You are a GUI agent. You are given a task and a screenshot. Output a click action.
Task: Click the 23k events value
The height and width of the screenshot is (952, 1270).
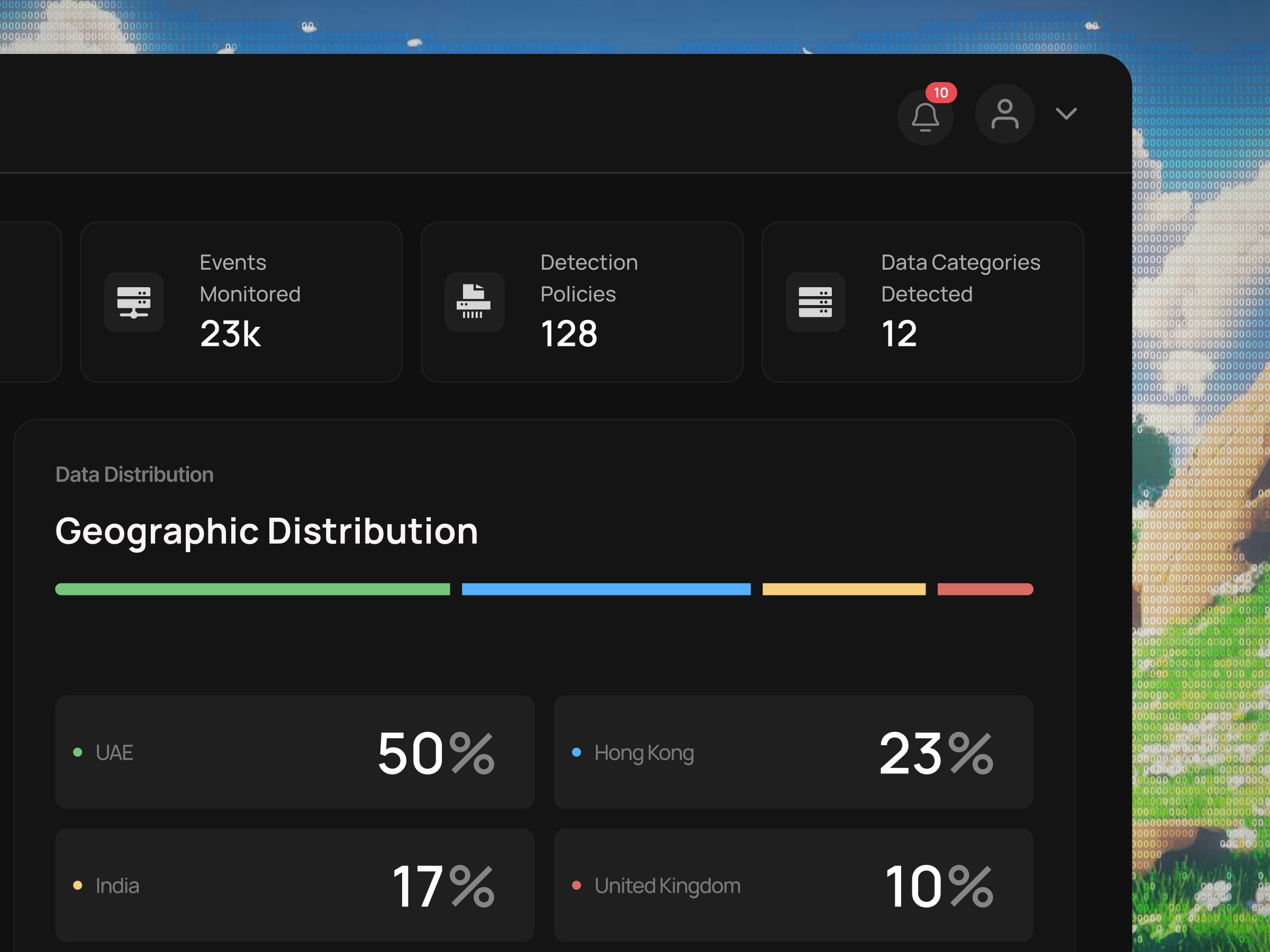[x=230, y=334]
